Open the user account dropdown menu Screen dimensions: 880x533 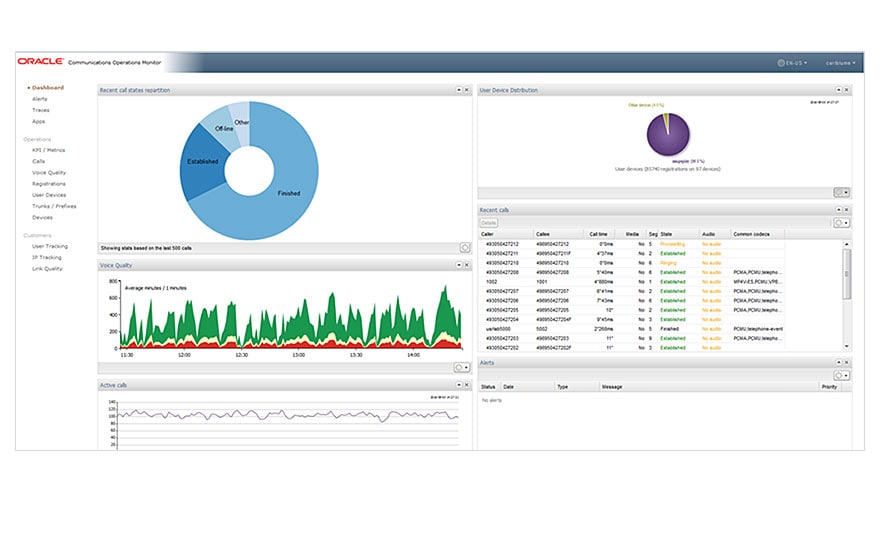[841, 63]
